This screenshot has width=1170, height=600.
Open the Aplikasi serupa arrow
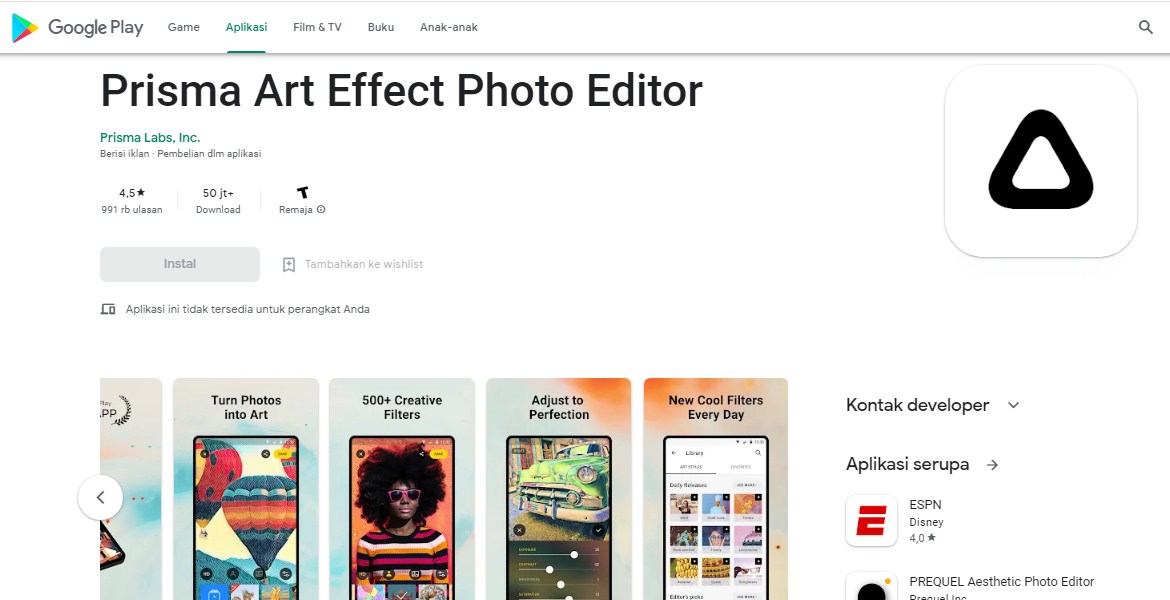click(x=992, y=464)
